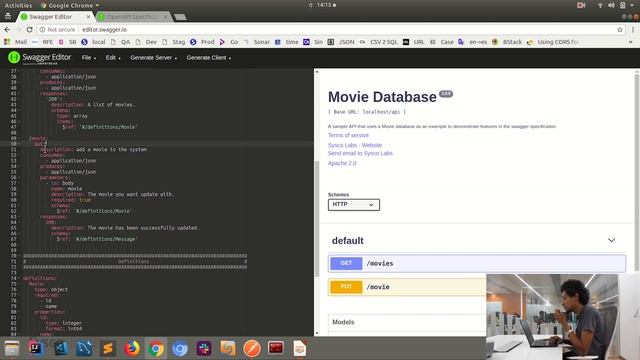Launch Firefox from dock
This screenshot has width=640, height=360.
point(132,349)
